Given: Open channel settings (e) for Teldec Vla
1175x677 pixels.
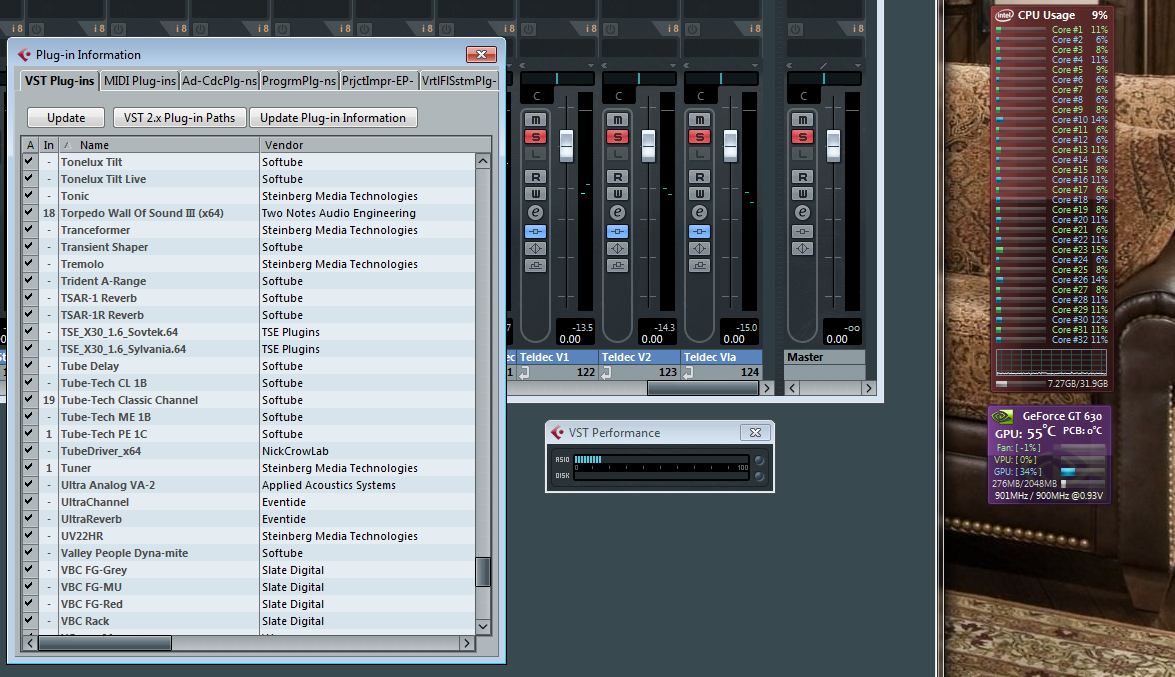Looking at the screenshot, I should tap(699, 213).
